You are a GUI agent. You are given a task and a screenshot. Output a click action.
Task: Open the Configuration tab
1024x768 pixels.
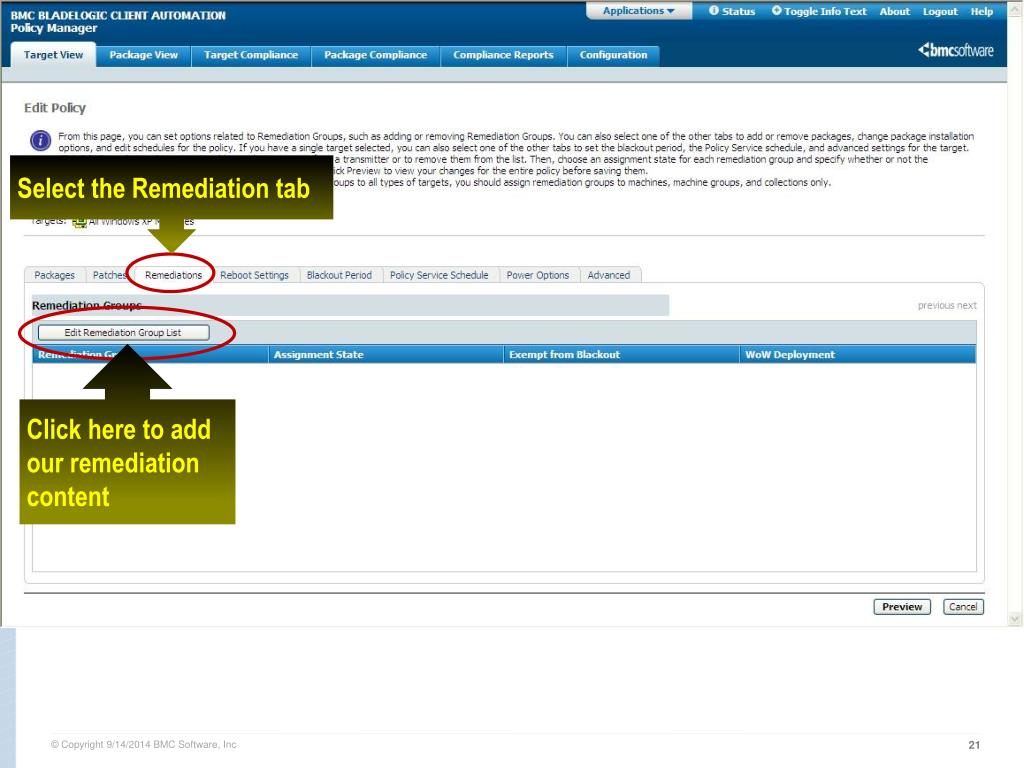pos(613,55)
